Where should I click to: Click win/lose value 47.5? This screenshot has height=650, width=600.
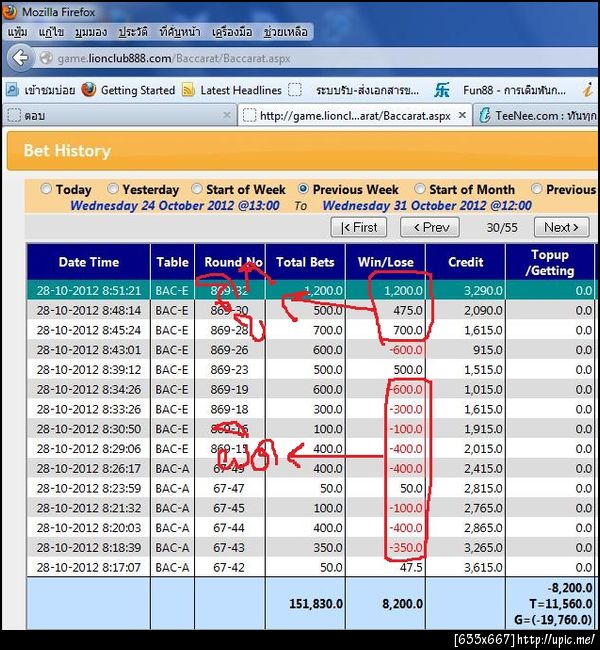(x=411, y=567)
